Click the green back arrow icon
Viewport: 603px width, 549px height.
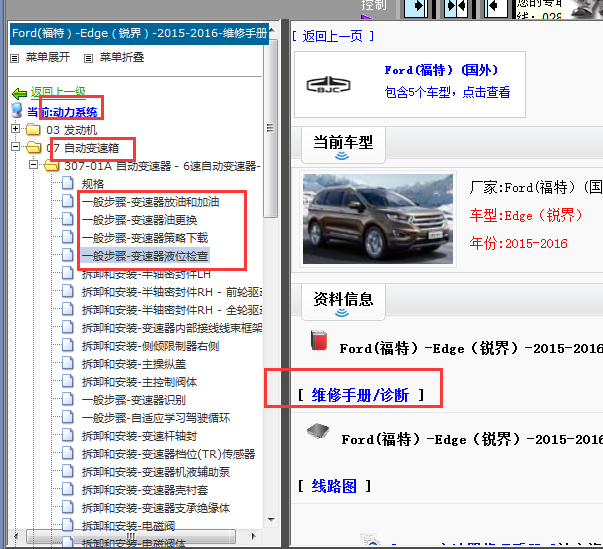[x=19, y=93]
